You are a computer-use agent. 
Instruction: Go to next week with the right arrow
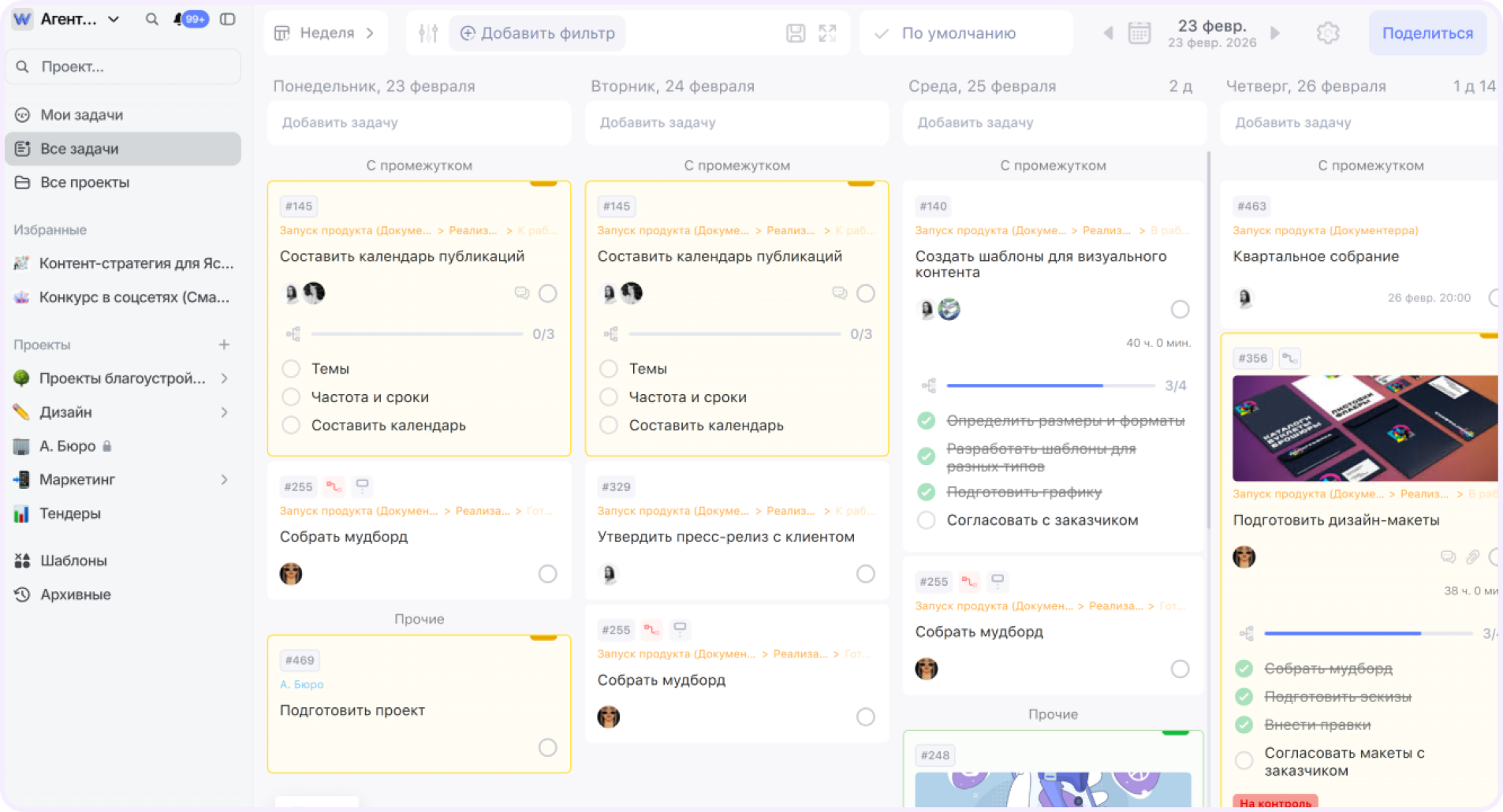click(x=1275, y=33)
